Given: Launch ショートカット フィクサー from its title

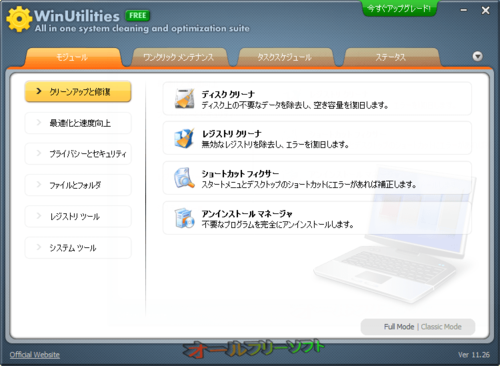Looking at the screenshot, I should point(240,173).
